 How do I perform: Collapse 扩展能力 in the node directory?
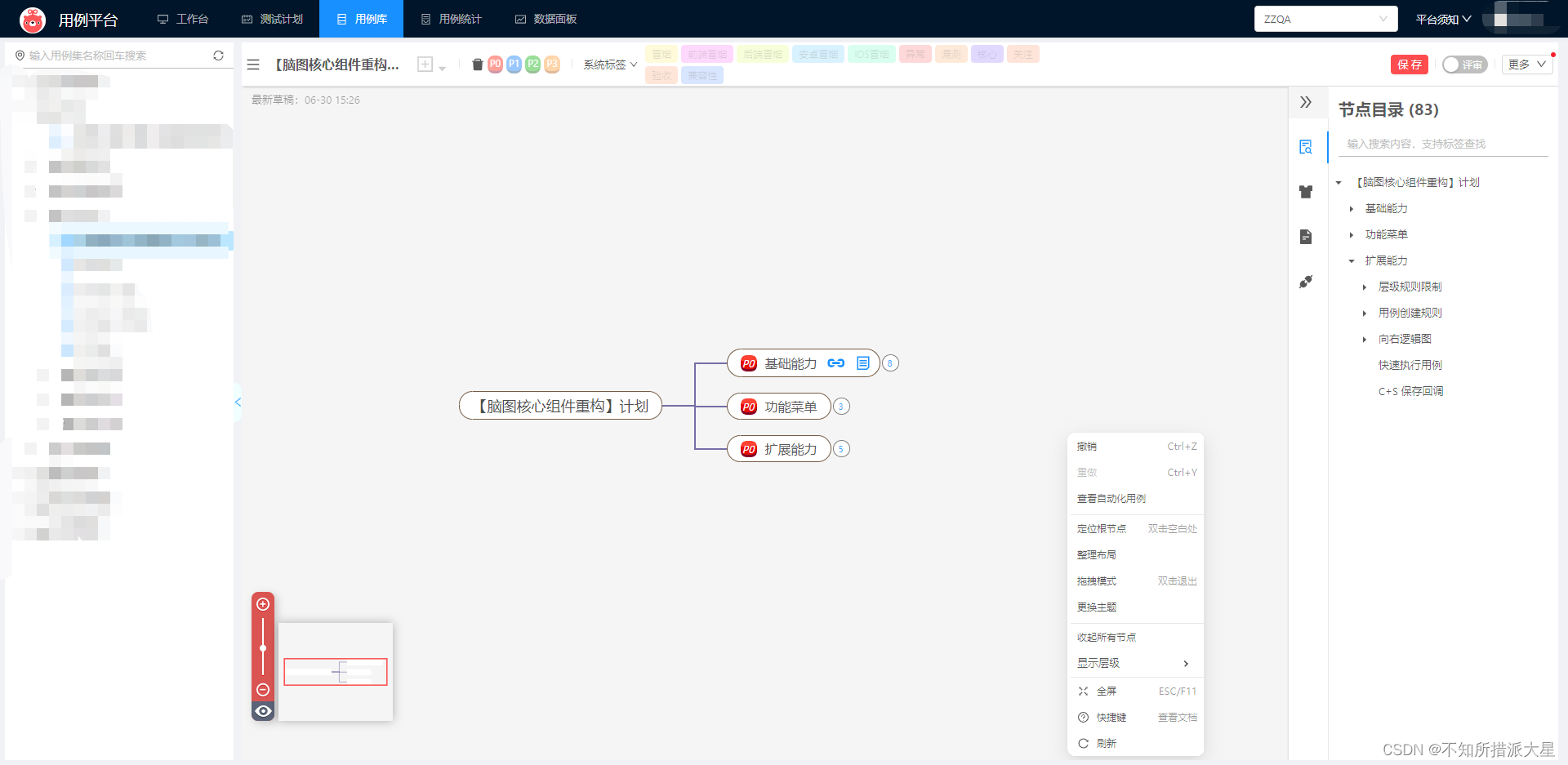1352,261
